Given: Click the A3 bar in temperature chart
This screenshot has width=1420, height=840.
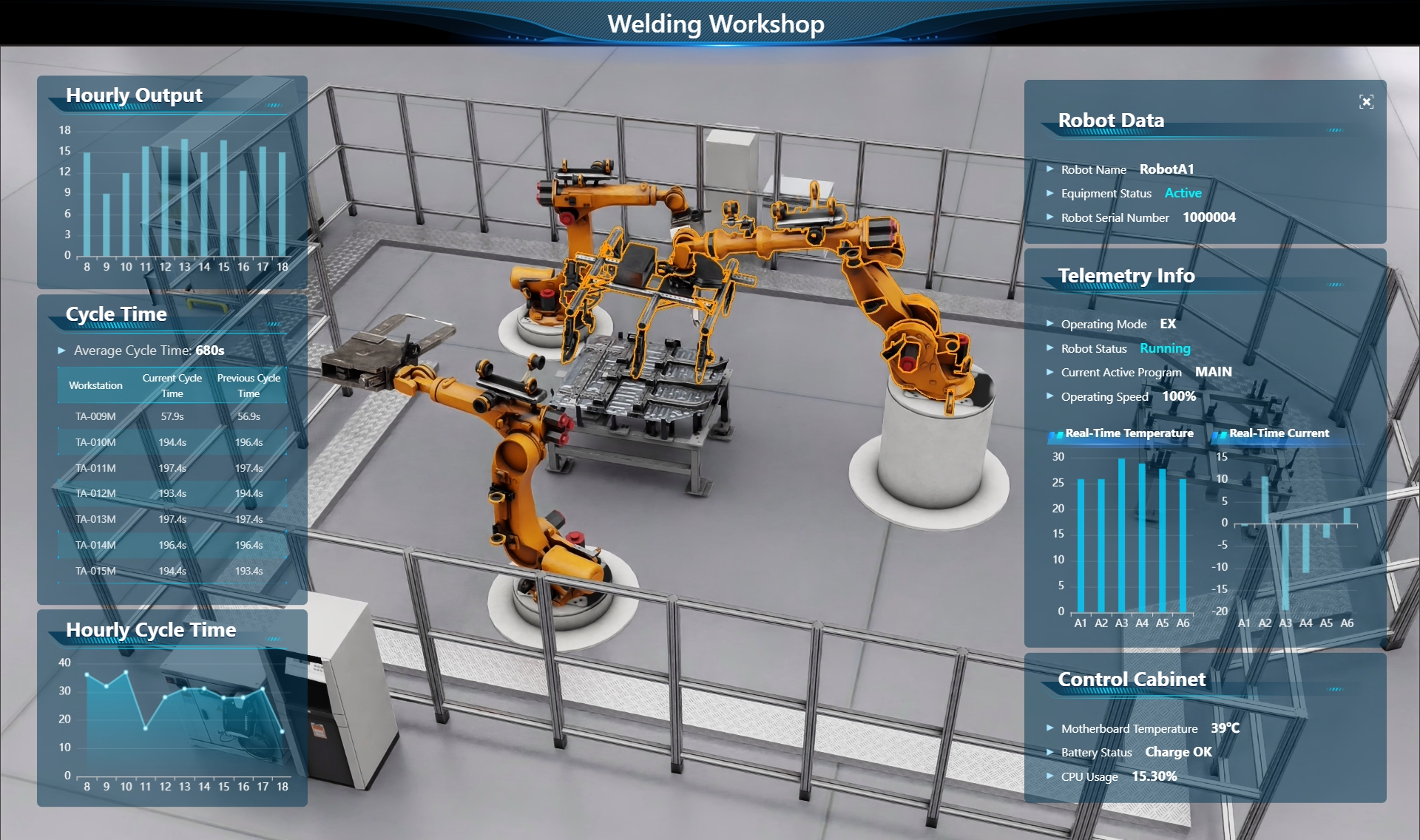Looking at the screenshot, I should point(1122,534).
